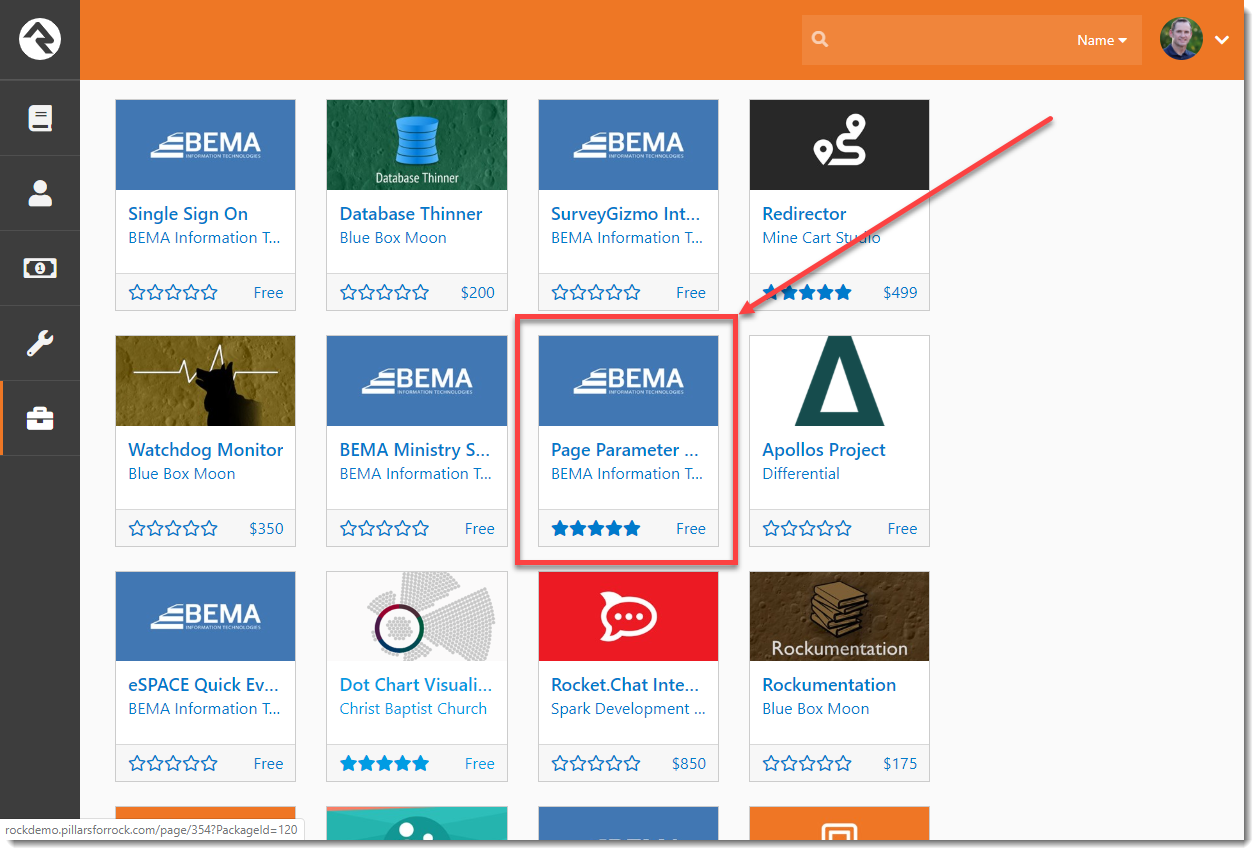Open the Finance money sidebar icon
This screenshot has width=1259, height=855.
click(x=40, y=268)
